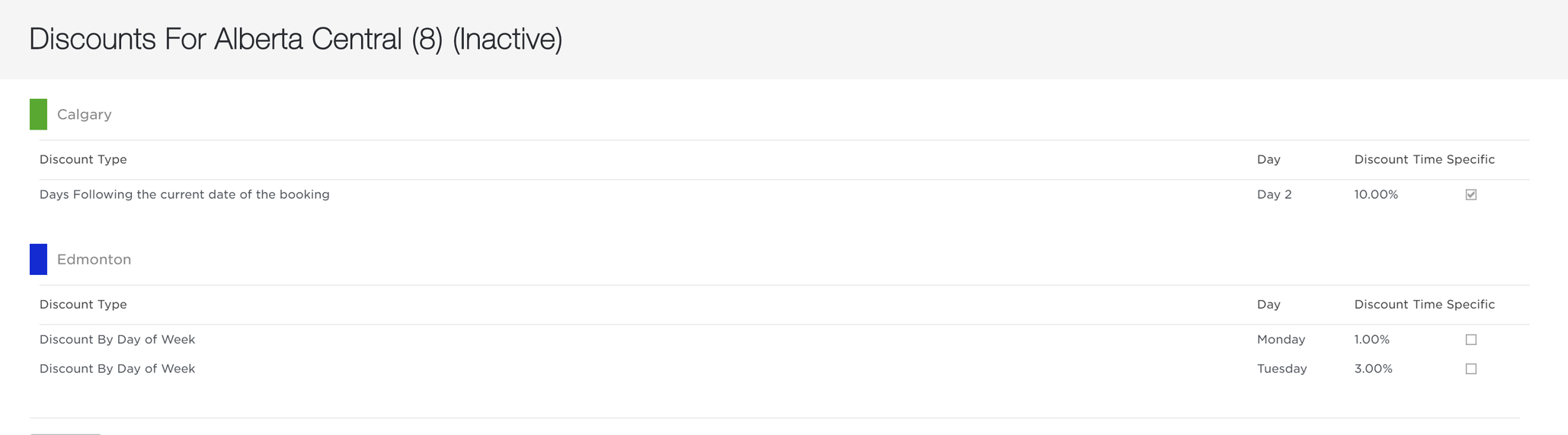Click Discount Type column header under Edmonton
This screenshot has width=1568, height=435.
click(x=83, y=304)
